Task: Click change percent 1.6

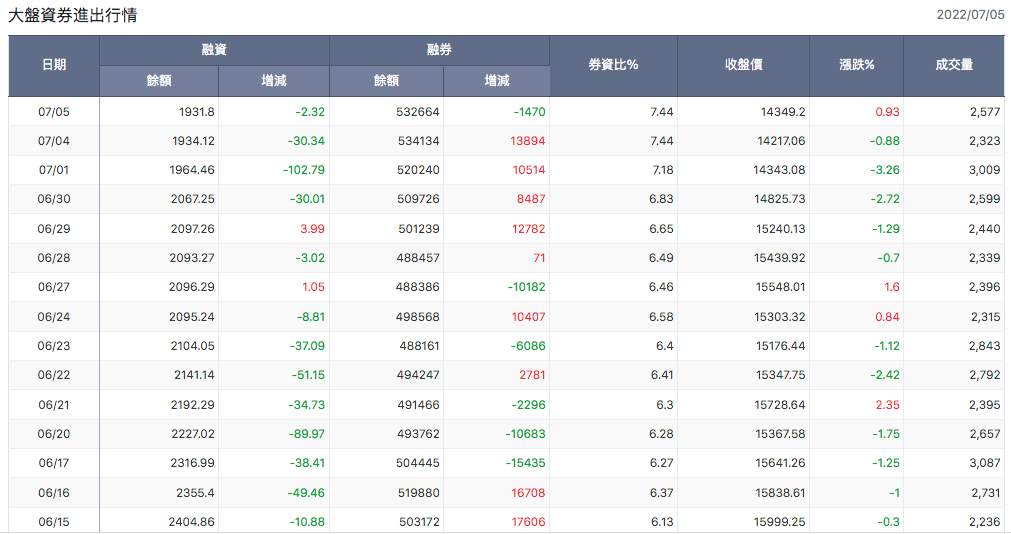Action: [892, 287]
